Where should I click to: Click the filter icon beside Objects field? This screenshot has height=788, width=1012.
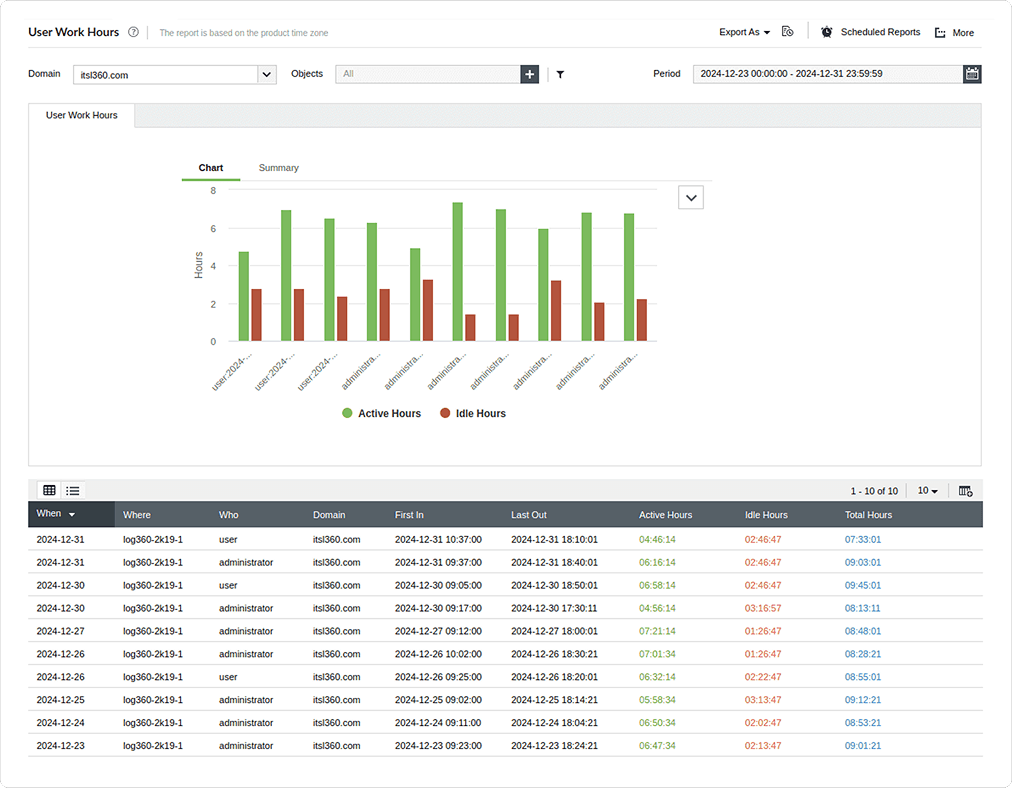coord(560,74)
